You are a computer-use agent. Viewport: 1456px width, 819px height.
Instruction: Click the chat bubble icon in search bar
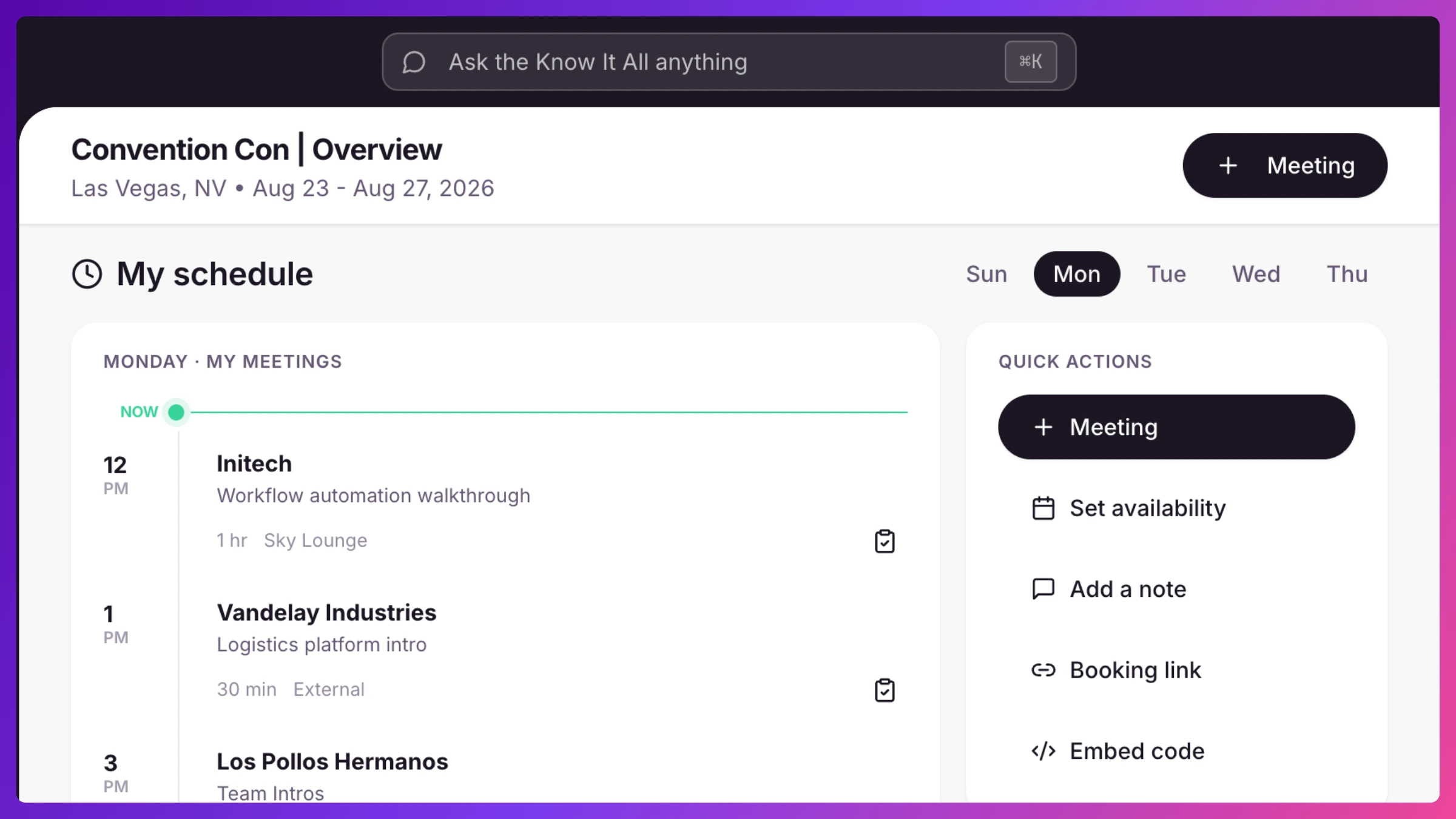414,62
